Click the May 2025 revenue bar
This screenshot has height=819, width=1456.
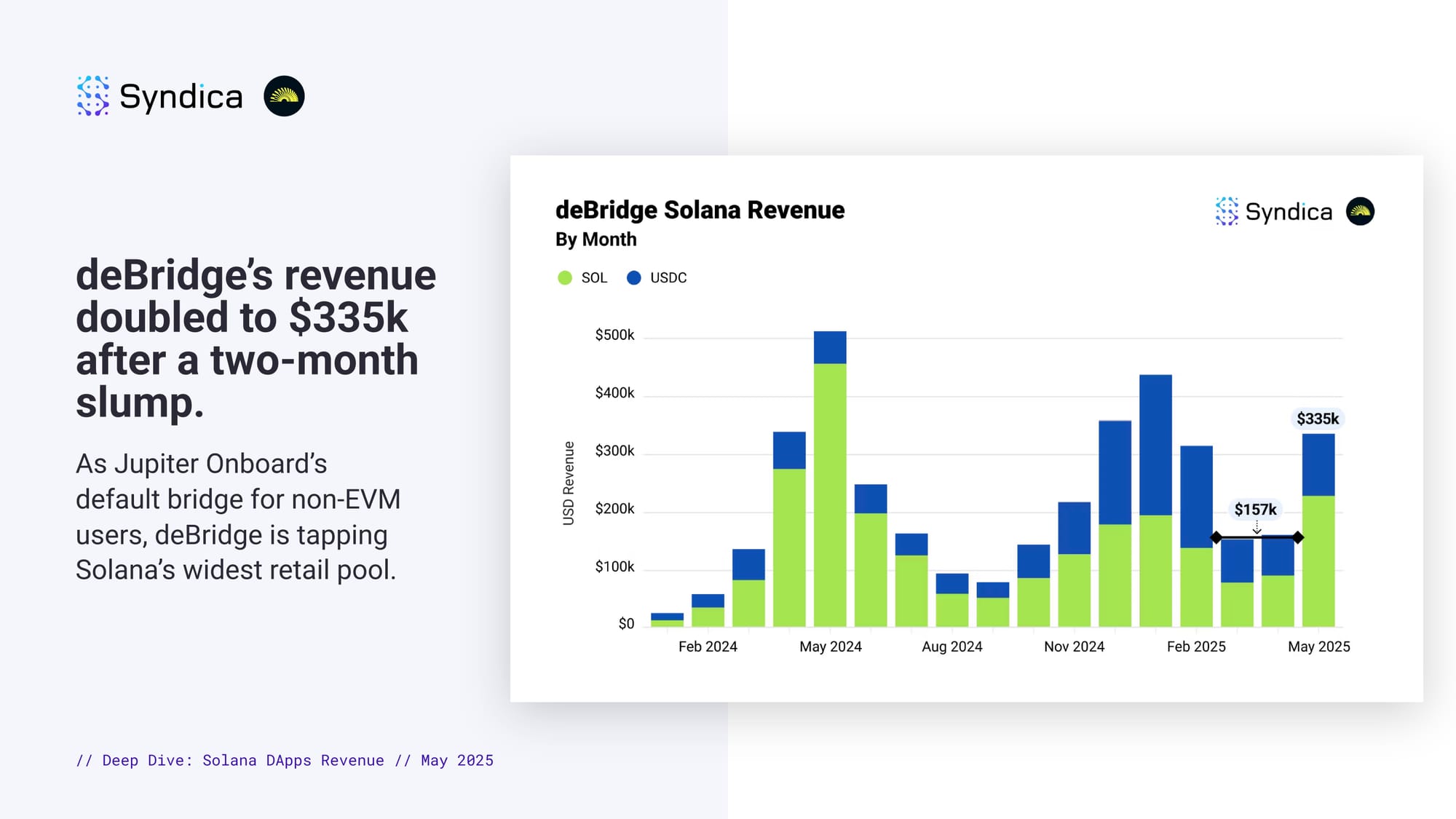click(1318, 530)
